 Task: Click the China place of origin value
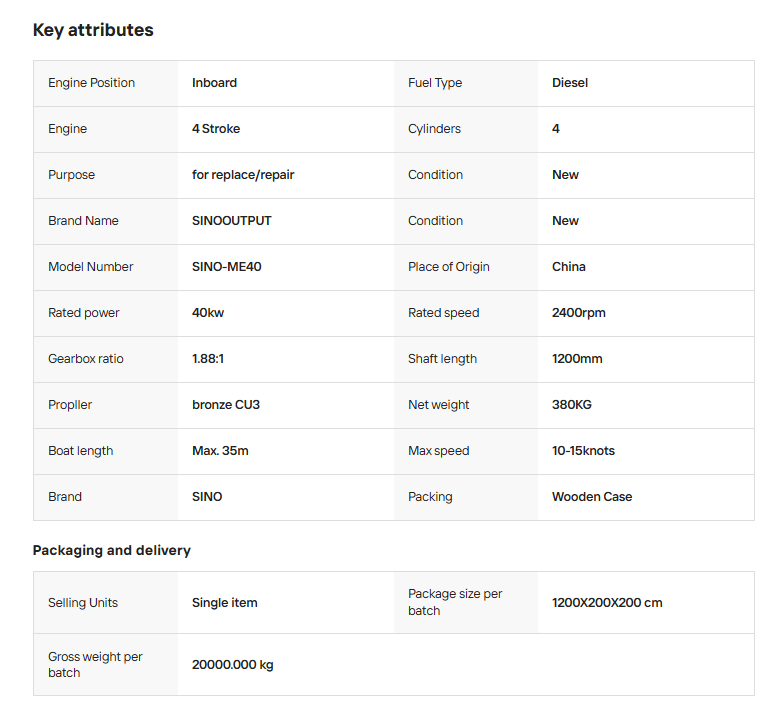[569, 267]
